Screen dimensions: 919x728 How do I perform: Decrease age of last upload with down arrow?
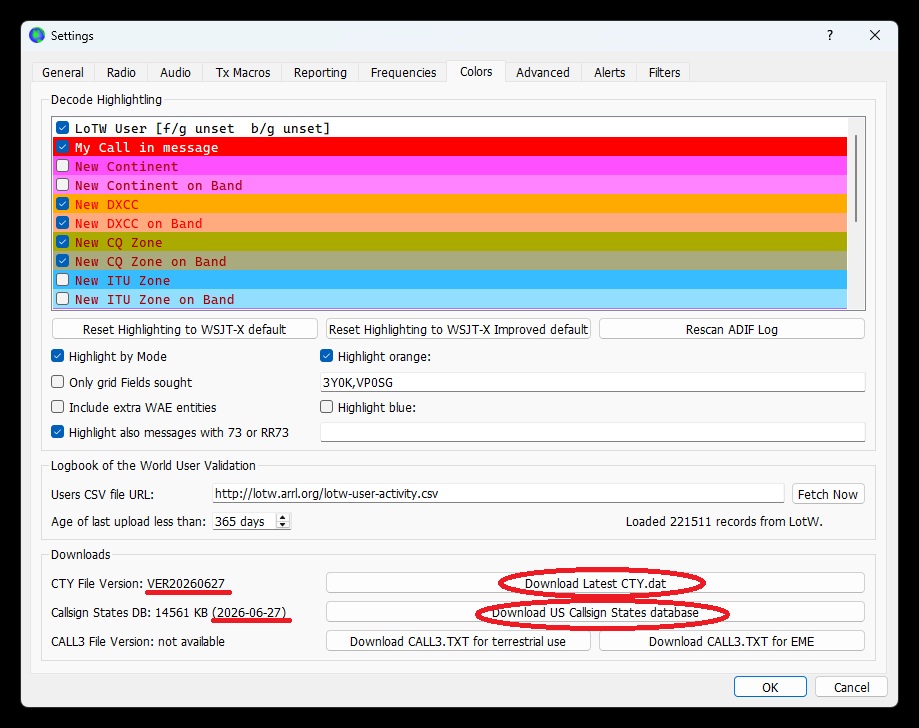(283, 525)
